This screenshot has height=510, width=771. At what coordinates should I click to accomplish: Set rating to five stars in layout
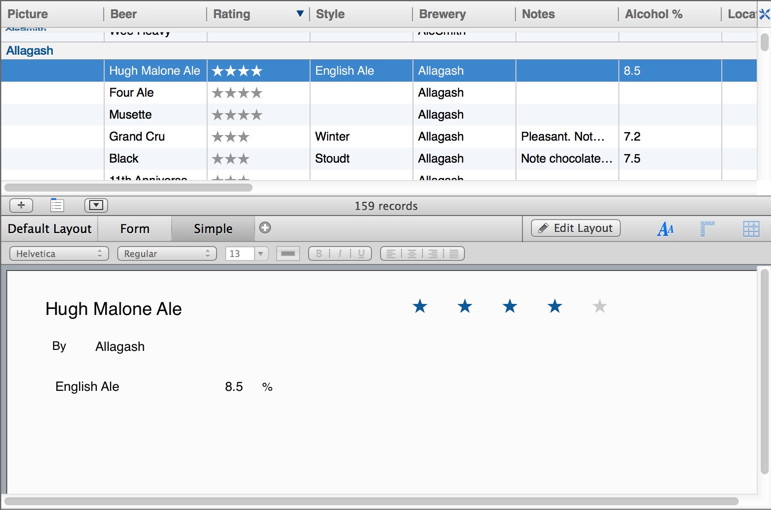599,306
